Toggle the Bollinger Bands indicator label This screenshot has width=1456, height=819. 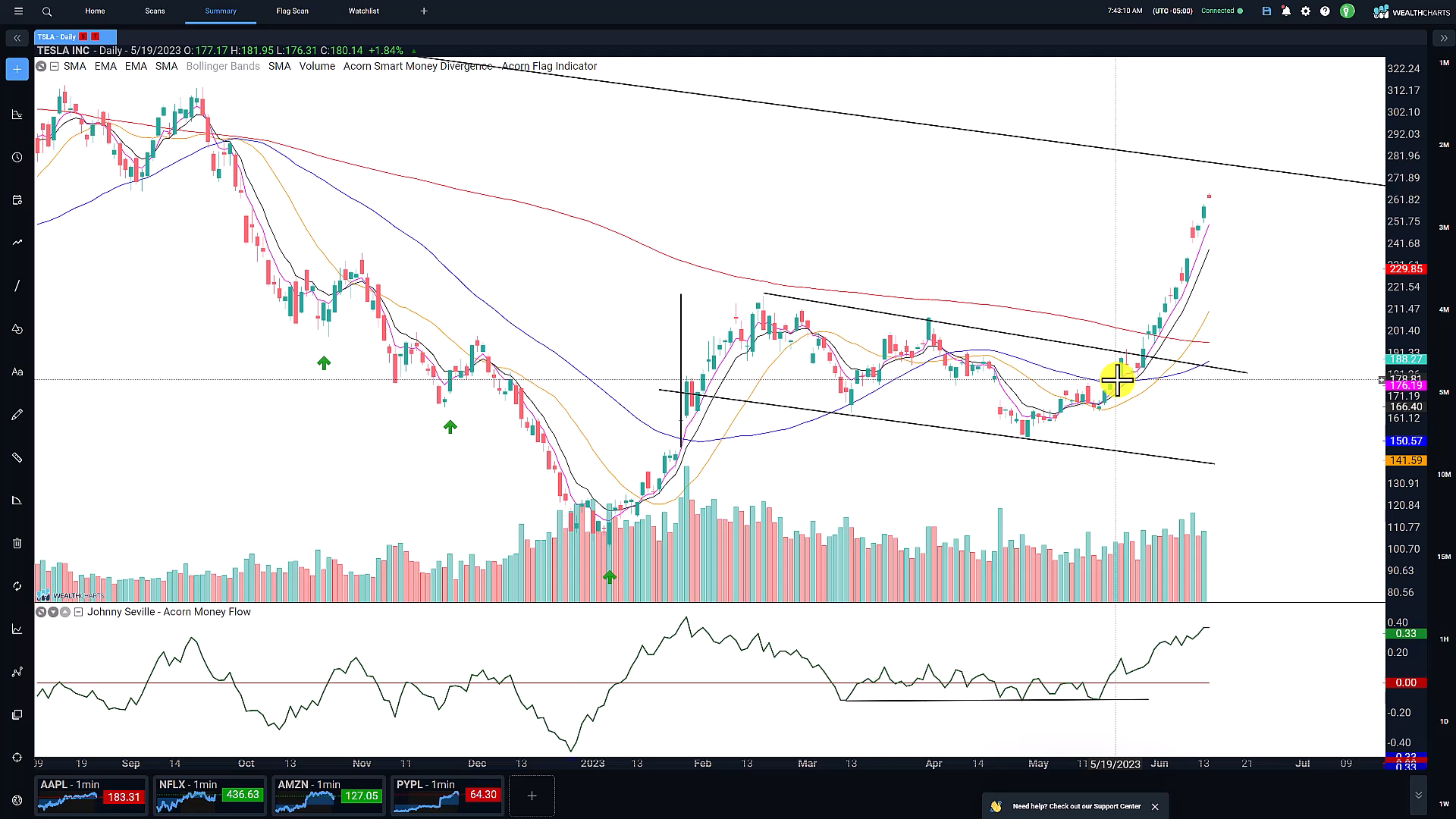pos(223,67)
